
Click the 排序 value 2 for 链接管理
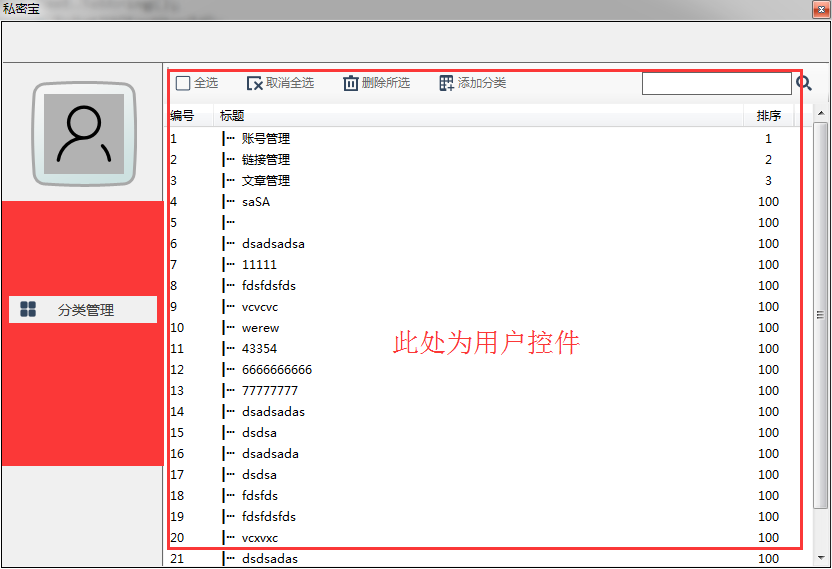point(768,160)
